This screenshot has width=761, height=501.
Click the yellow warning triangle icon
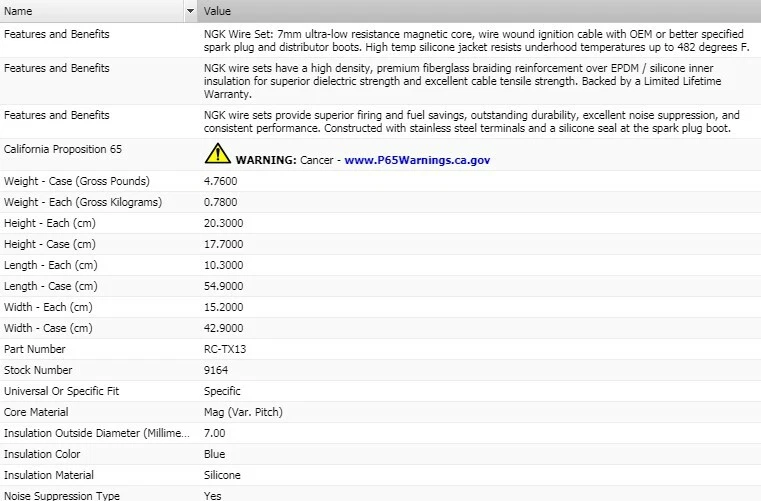coord(217,153)
